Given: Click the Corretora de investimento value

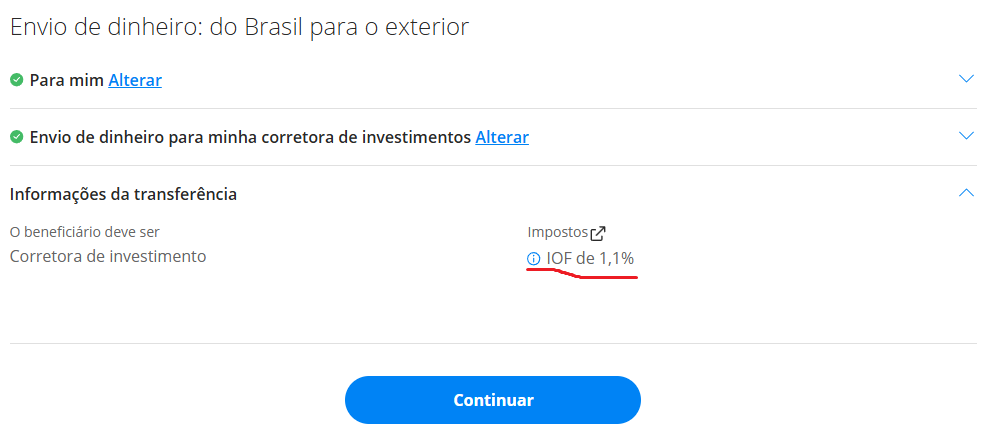Looking at the screenshot, I should (108, 257).
